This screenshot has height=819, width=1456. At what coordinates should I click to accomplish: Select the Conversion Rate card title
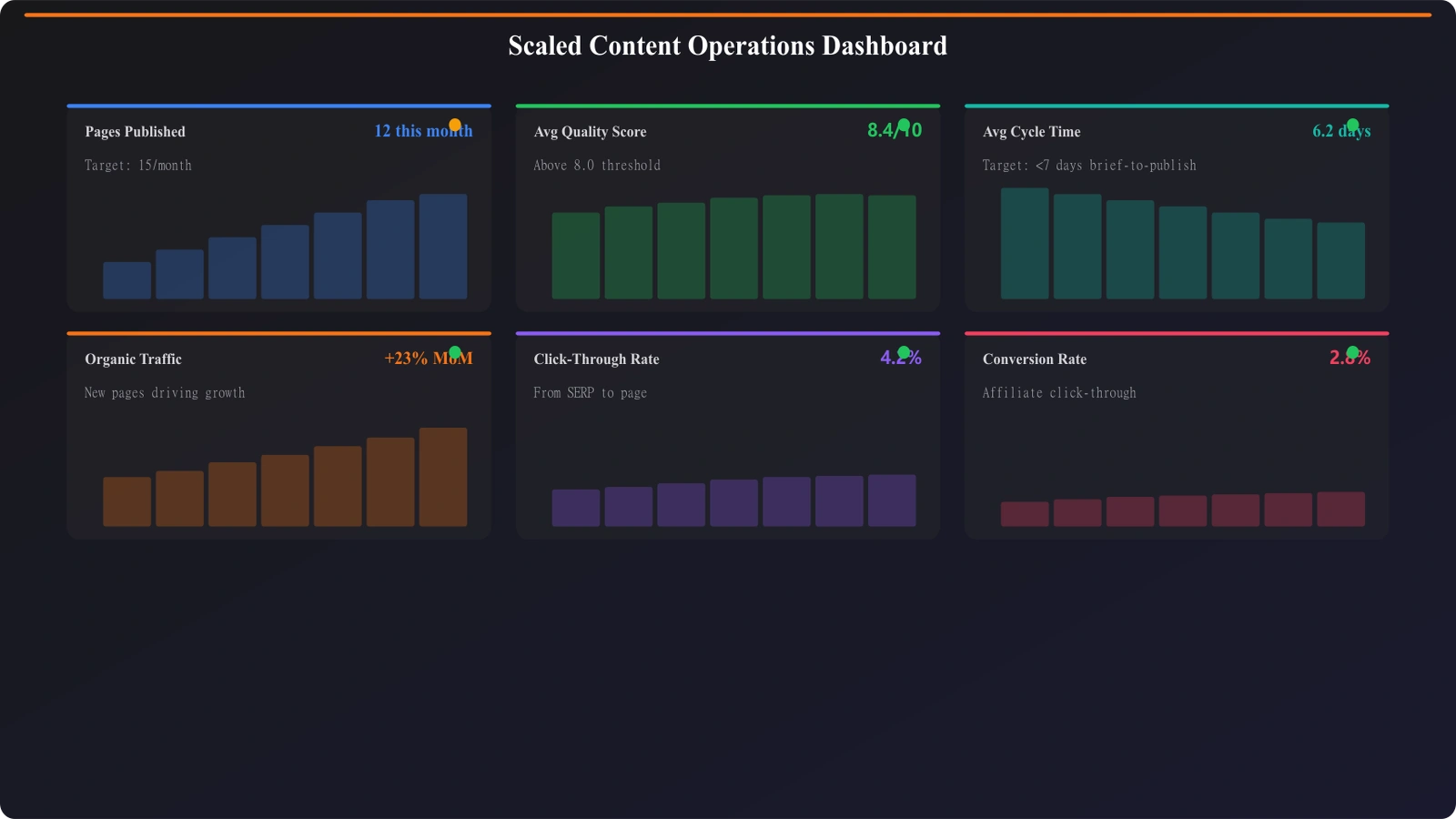coord(1034,359)
